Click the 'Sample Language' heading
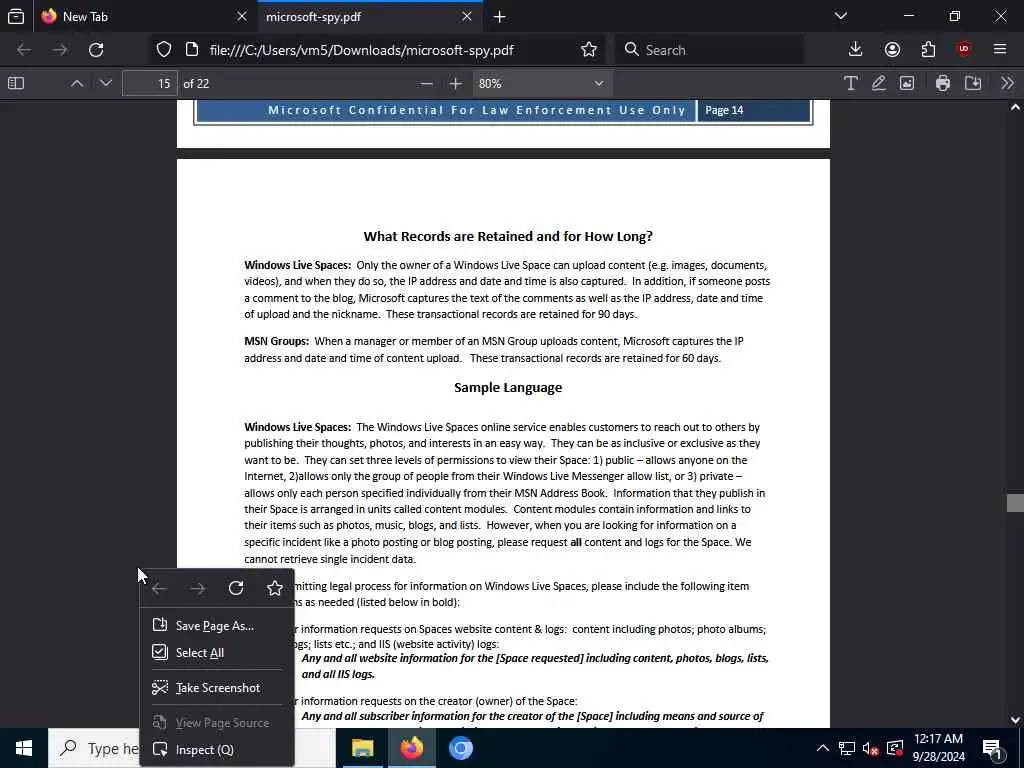Viewport: 1024px width, 768px height. pos(508,387)
